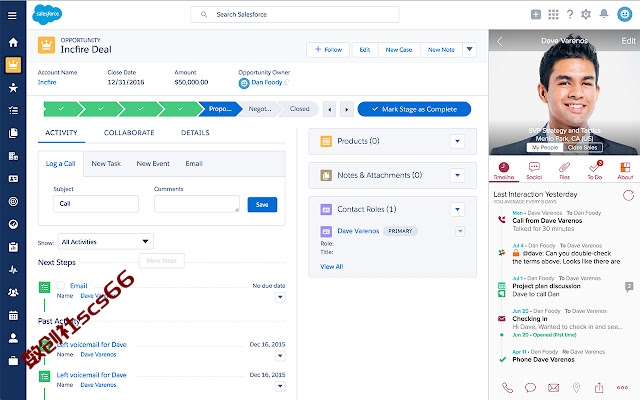Select the New Task tab
This screenshot has width=640, height=400.
(x=106, y=164)
